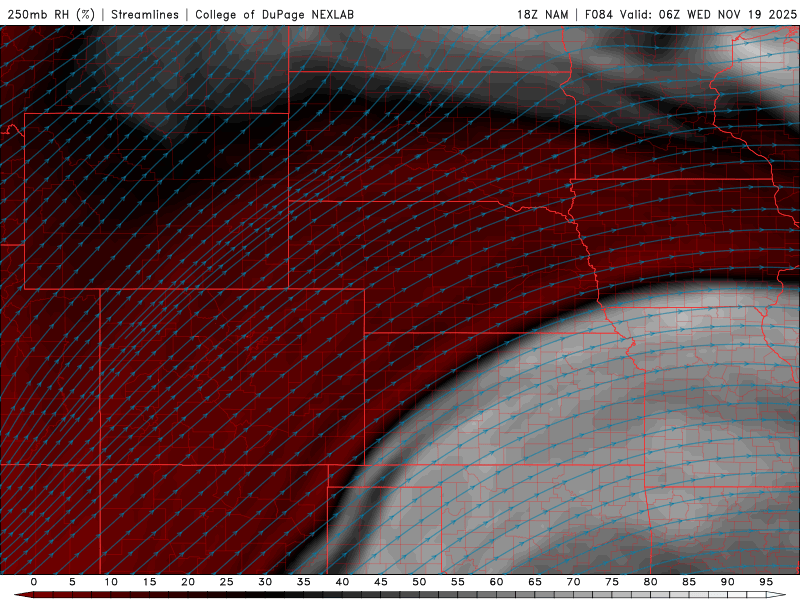Click the colorbar label "30"
This screenshot has height=600, width=800.
tap(265, 582)
